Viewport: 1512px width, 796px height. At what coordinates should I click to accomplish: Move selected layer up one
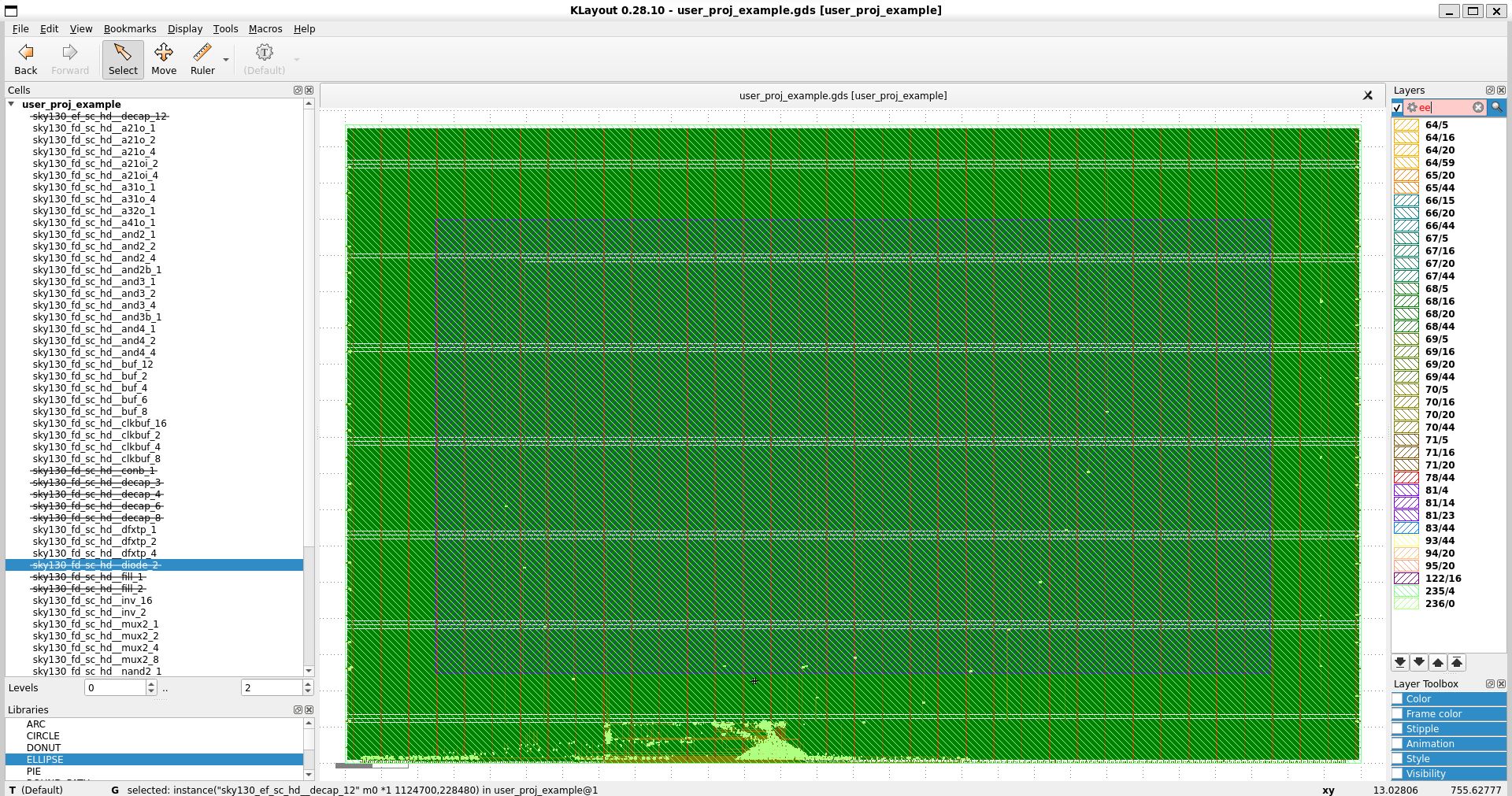1438,663
